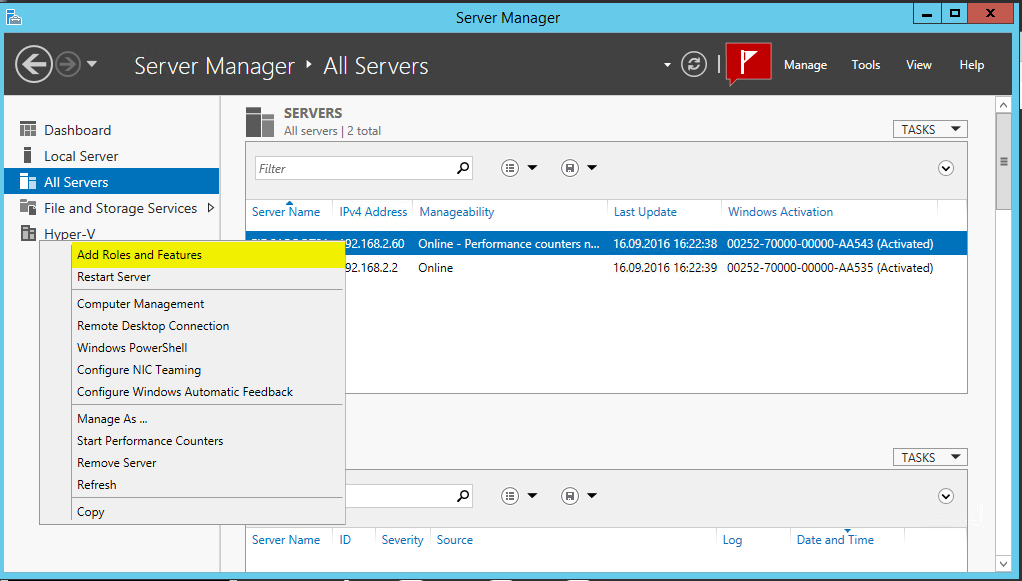Image resolution: width=1022 pixels, height=581 pixels.
Task: Open dropdown arrow beside Servers save icon
Action: [x=592, y=168]
